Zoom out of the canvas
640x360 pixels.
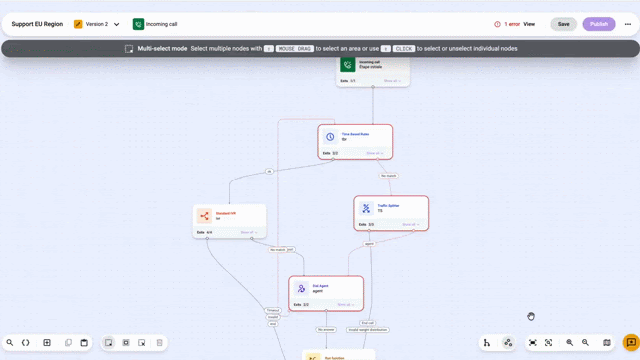(x=585, y=342)
